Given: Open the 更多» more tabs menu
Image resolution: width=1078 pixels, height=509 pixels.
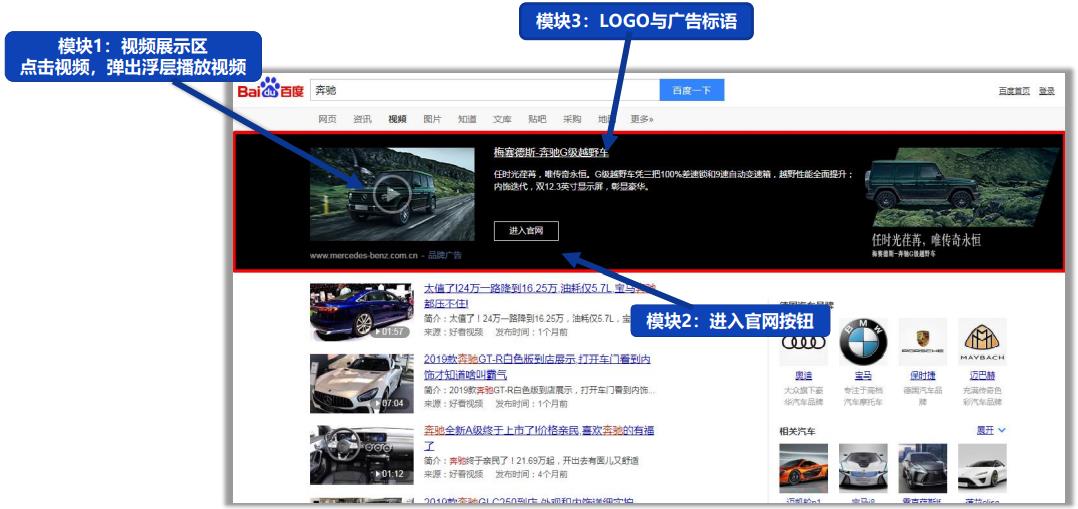Looking at the screenshot, I should (x=642, y=119).
